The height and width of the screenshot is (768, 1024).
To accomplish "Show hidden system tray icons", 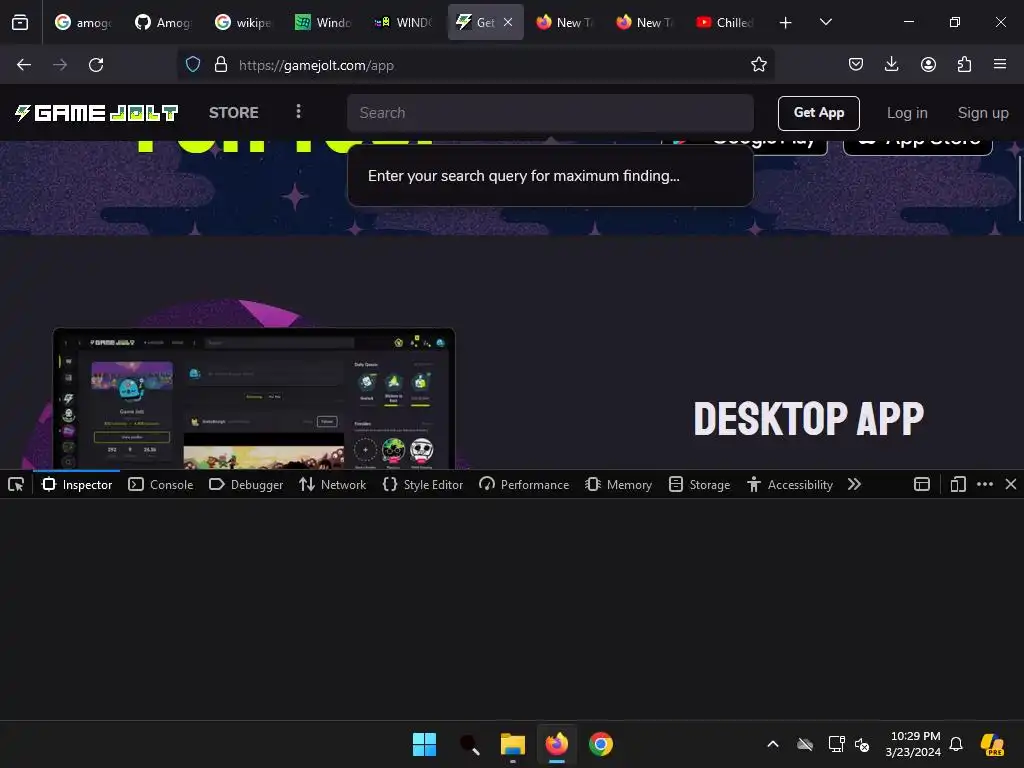I will pos(773,744).
